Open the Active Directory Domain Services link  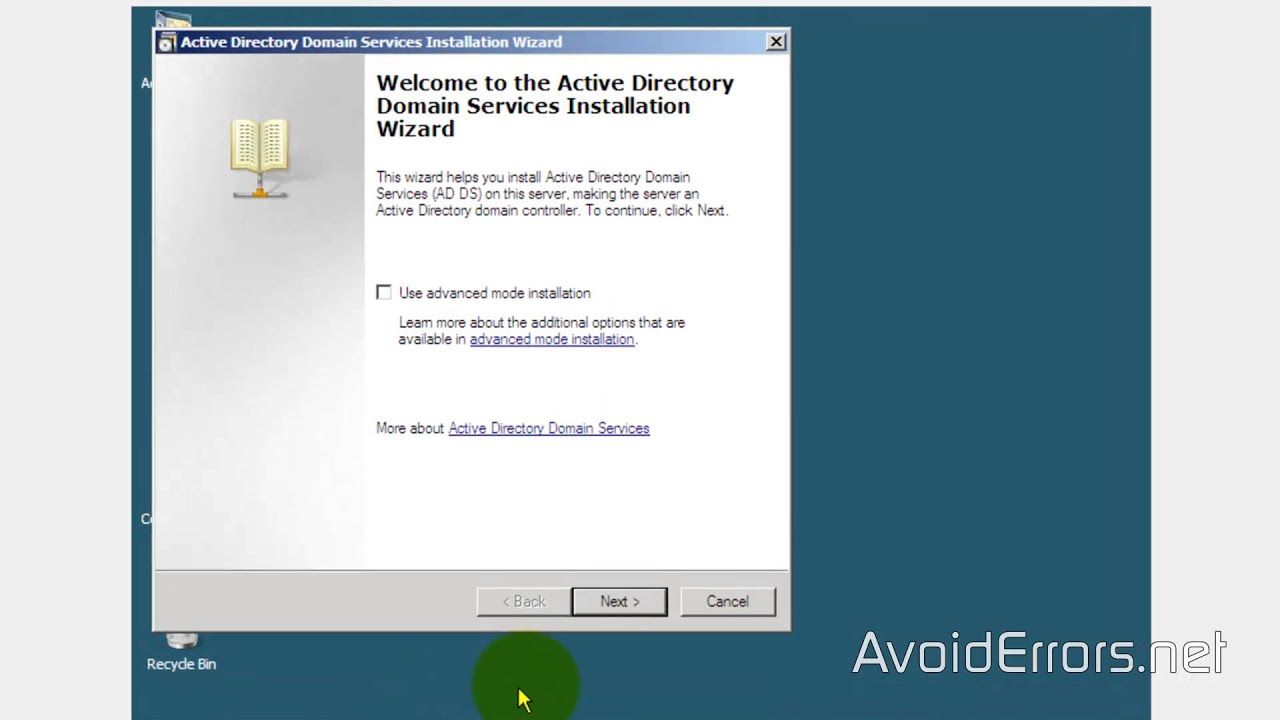point(549,428)
